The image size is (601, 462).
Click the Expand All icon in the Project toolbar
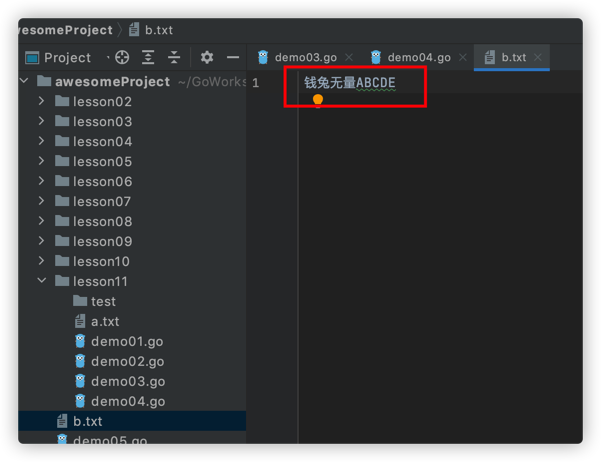tap(148, 58)
